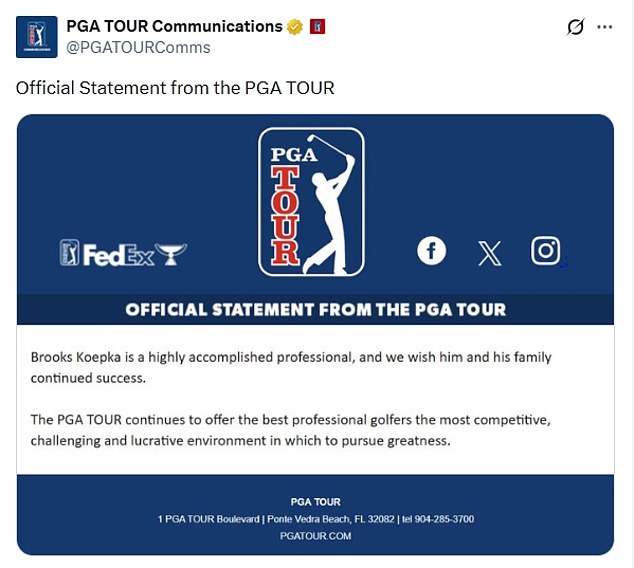Click the central PGA TOUR golfer logo
The height and width of the screenshot is (568, 634).
click(311, 201)
